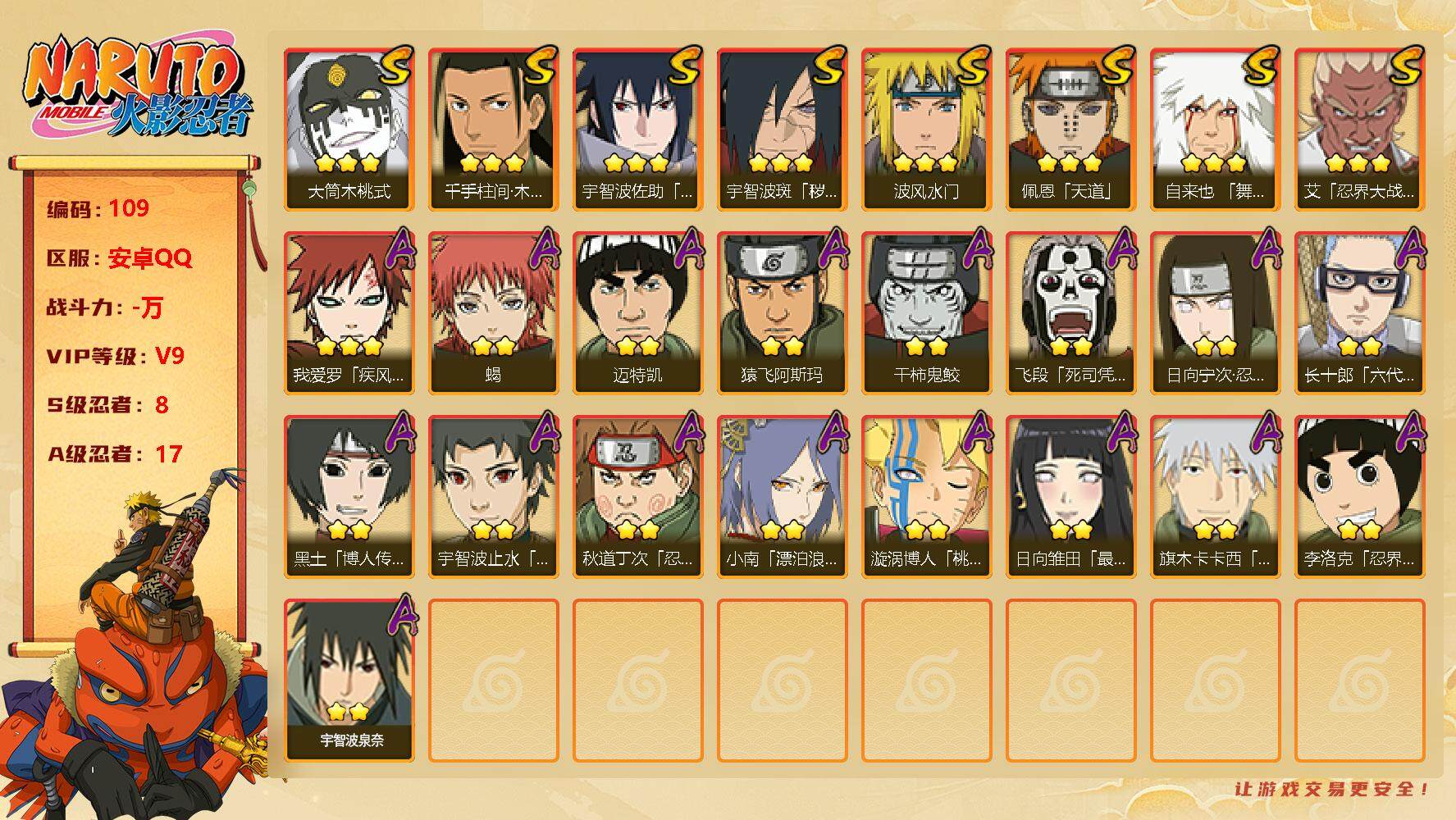Select the 波风水门 S-rank card
Screen dimensions: 1456x820
(x=926, y=130)
